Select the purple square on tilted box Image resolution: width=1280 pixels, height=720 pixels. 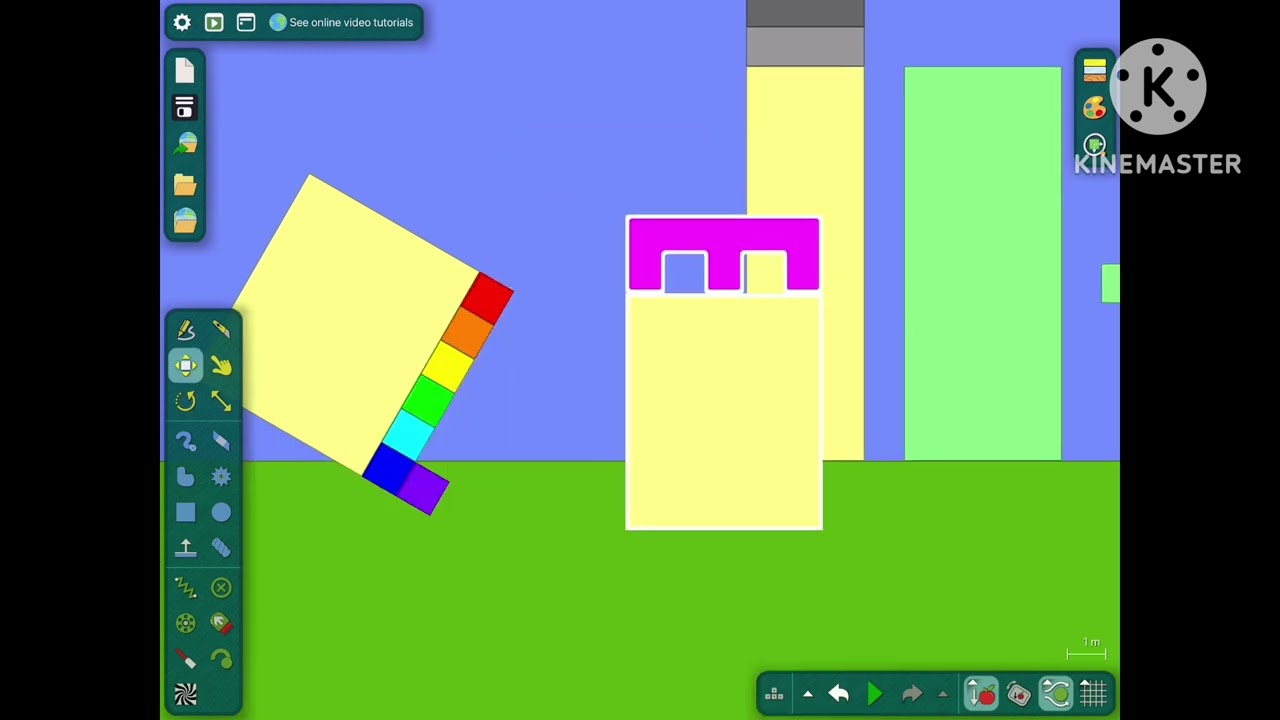[425, 488]
